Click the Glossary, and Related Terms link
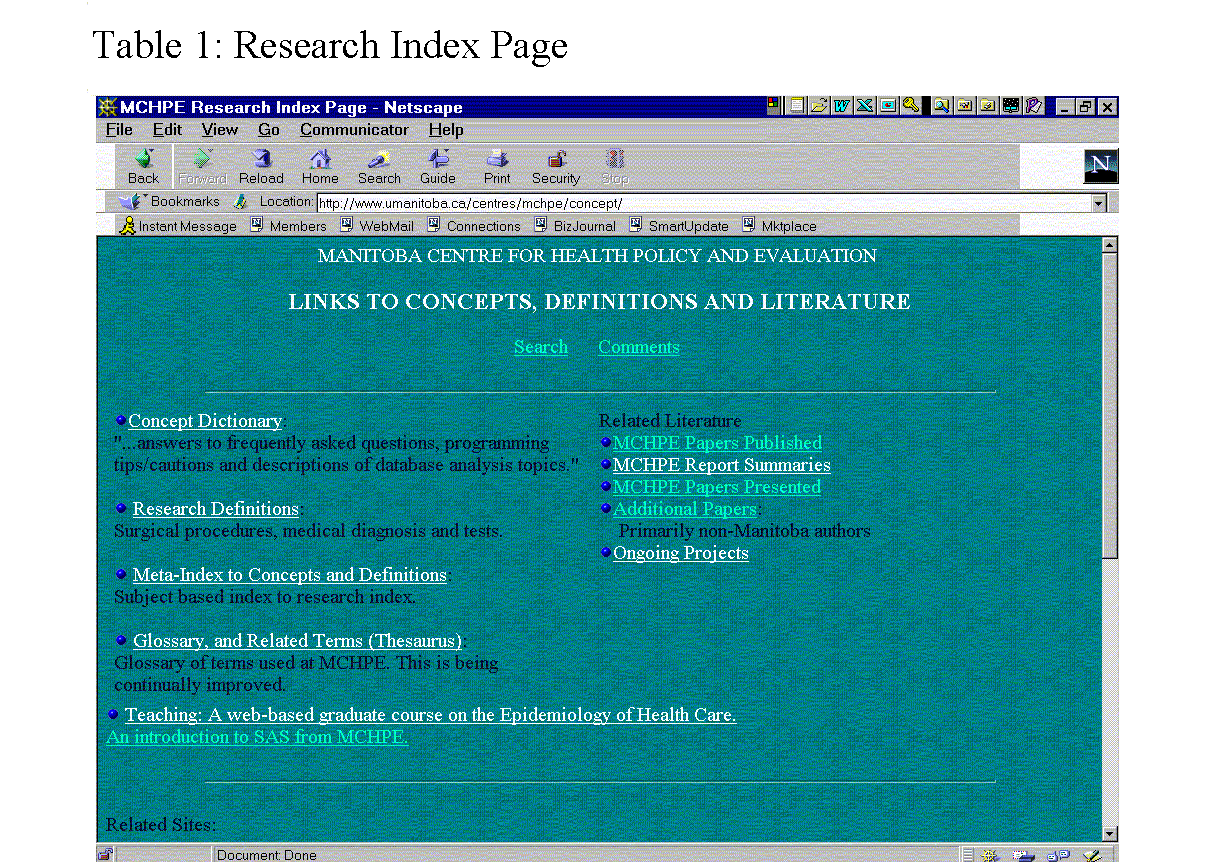The image size is (1214, 862). point(297,641)
